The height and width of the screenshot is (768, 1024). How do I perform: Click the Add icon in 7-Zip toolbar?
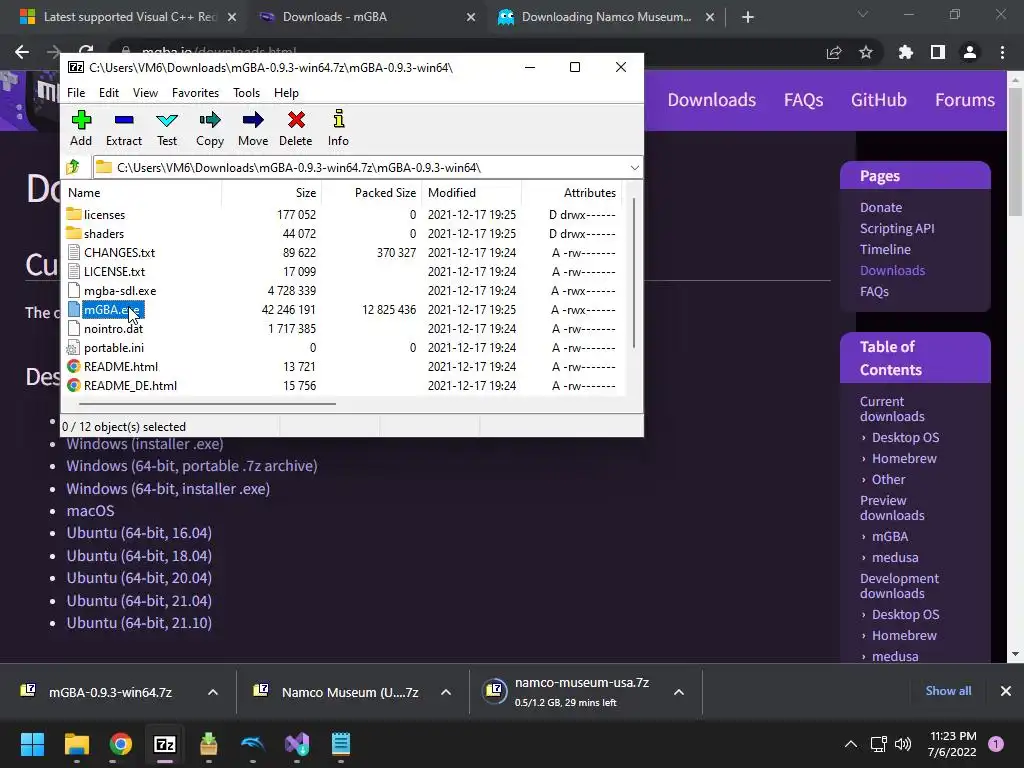click(x=81, y=128)
